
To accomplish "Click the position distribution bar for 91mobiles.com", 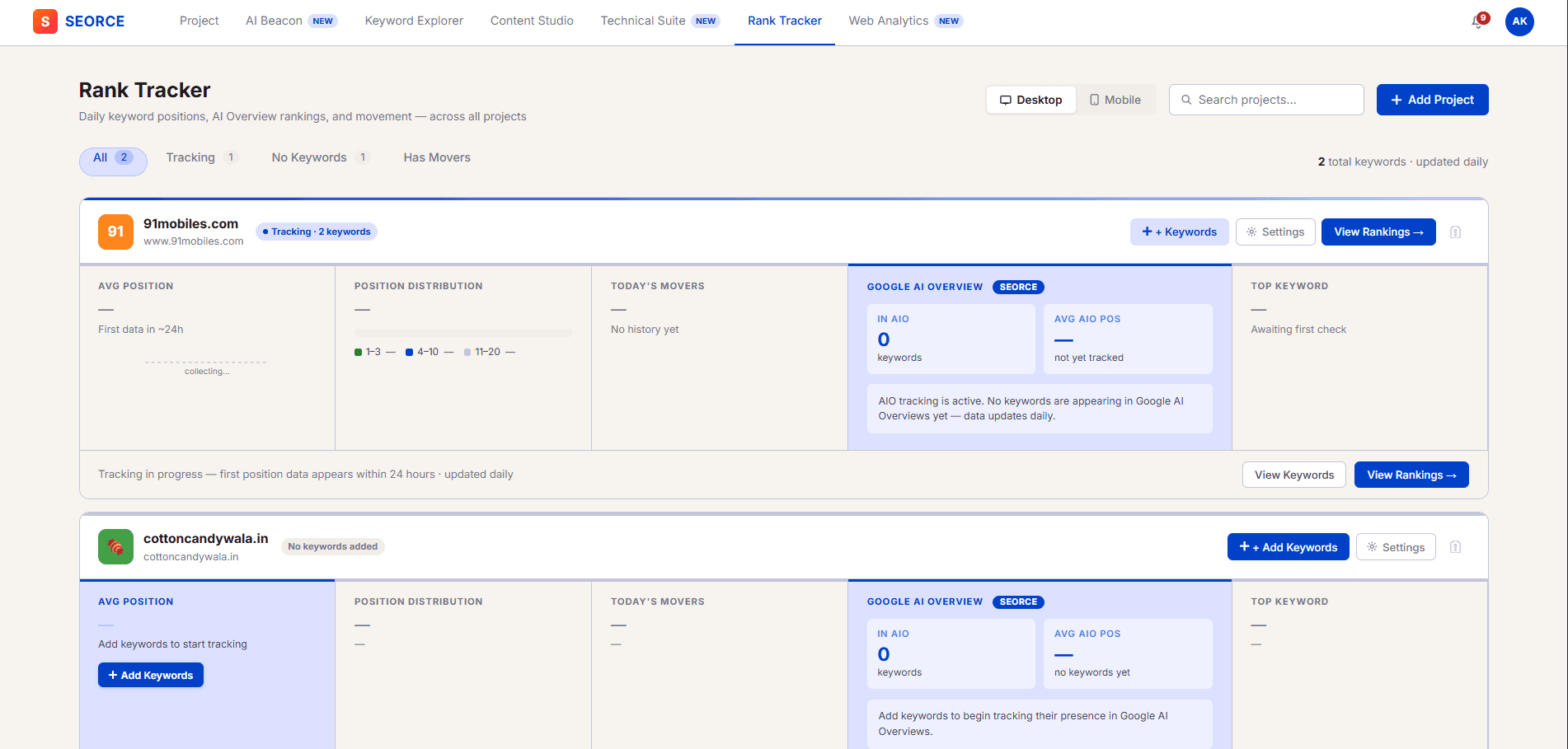I will coord(463,333).
